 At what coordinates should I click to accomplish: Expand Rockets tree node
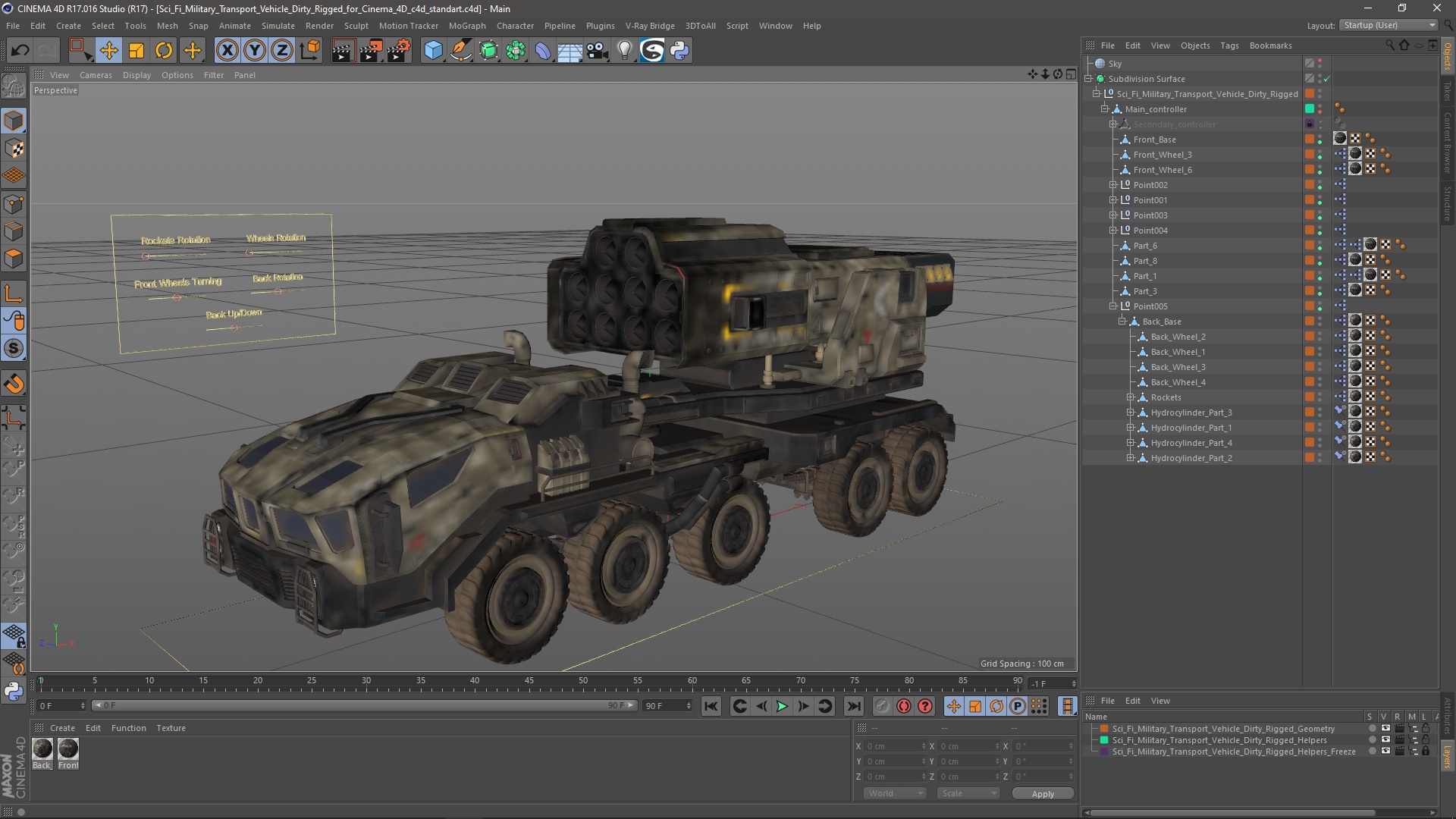tap(1131, 397)
